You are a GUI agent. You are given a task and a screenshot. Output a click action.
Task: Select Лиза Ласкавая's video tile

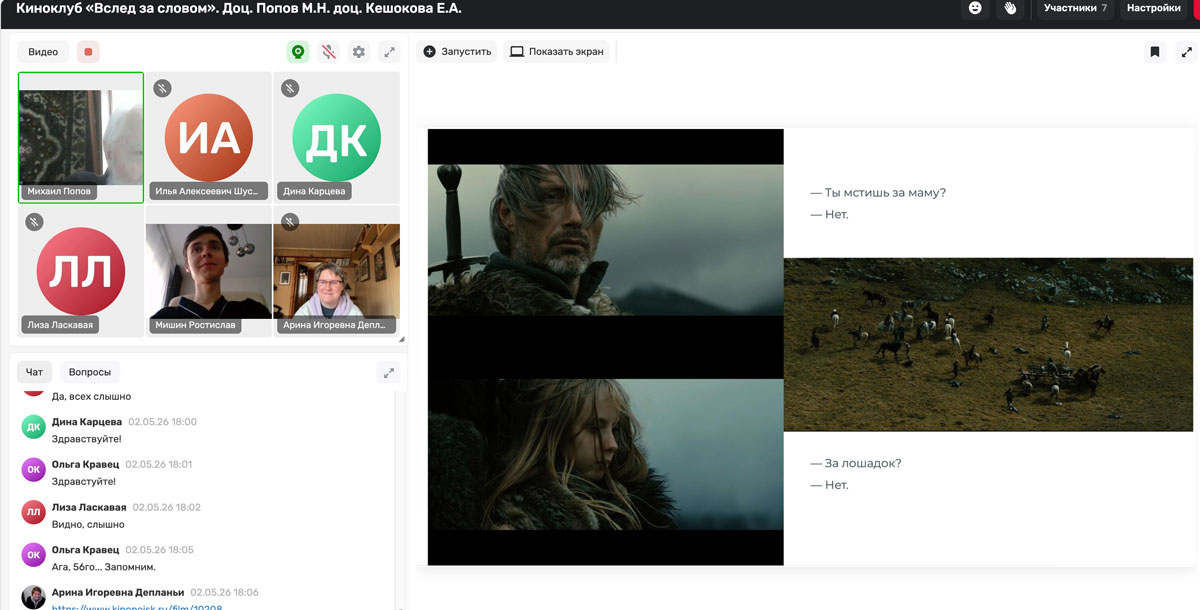coord(81,271)
